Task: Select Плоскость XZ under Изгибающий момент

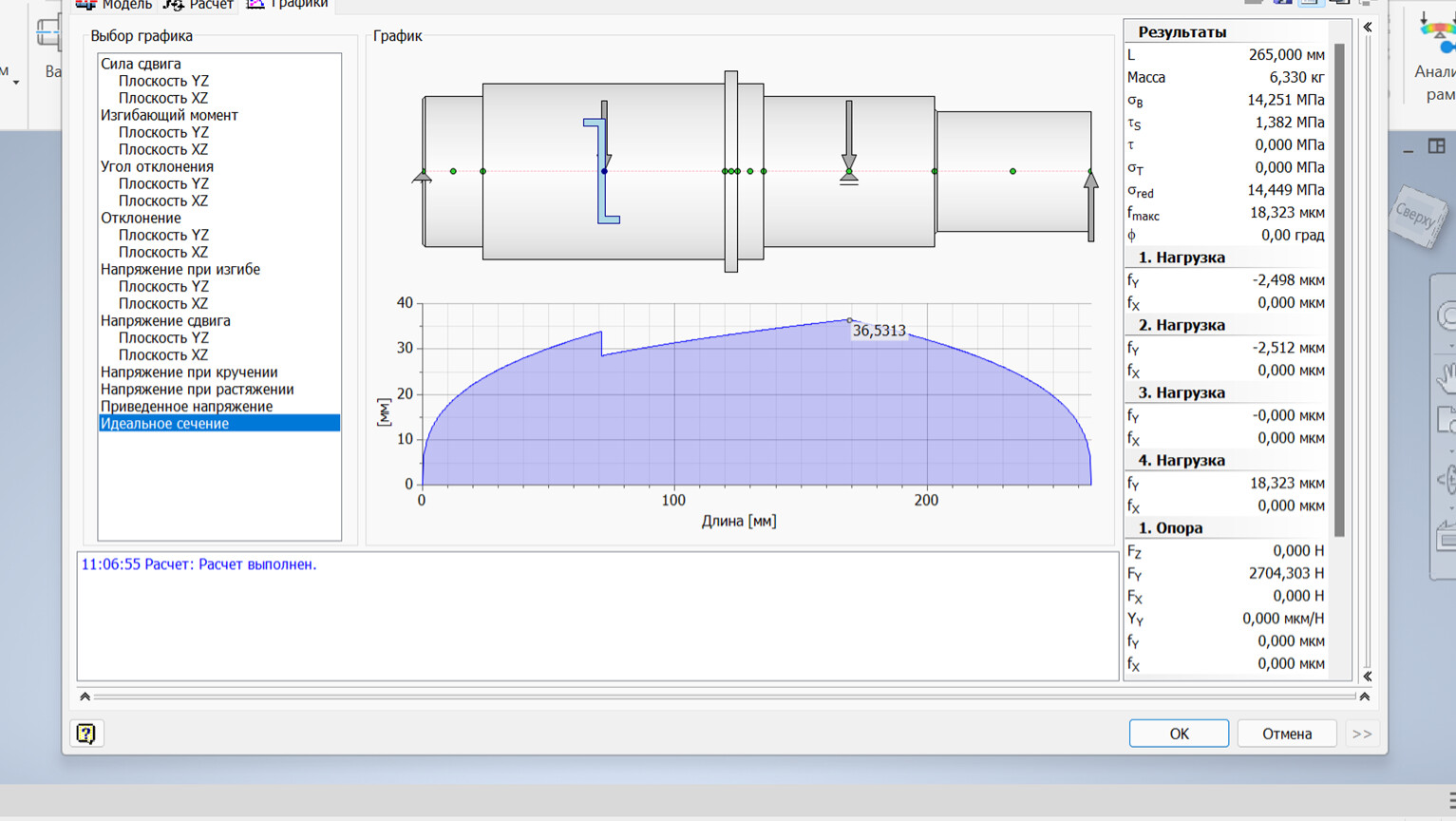Action: pyautogui.click(x=163, y=149)
